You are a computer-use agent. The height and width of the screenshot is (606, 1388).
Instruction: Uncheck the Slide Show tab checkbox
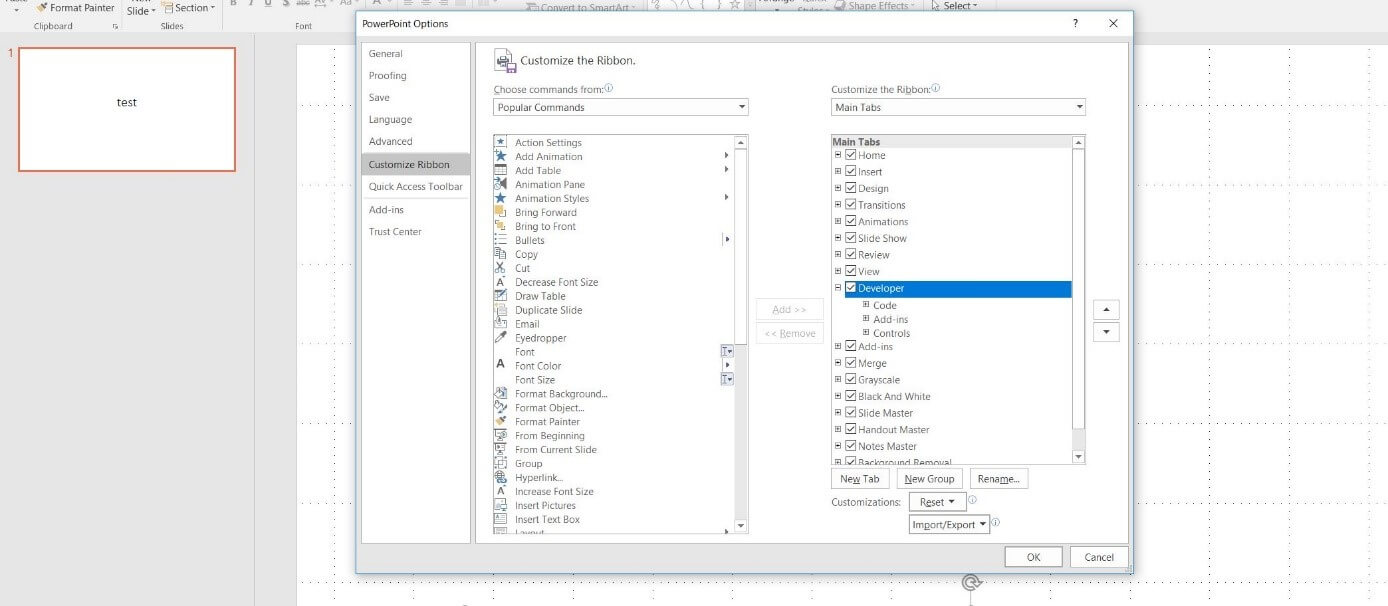tap(851, 238)
